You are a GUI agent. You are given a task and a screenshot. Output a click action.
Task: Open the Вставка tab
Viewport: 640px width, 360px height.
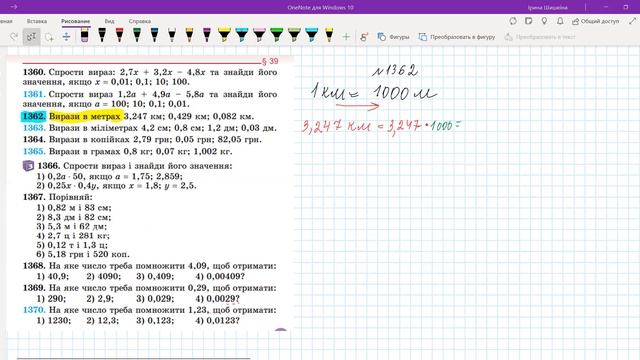coord(37,21)
